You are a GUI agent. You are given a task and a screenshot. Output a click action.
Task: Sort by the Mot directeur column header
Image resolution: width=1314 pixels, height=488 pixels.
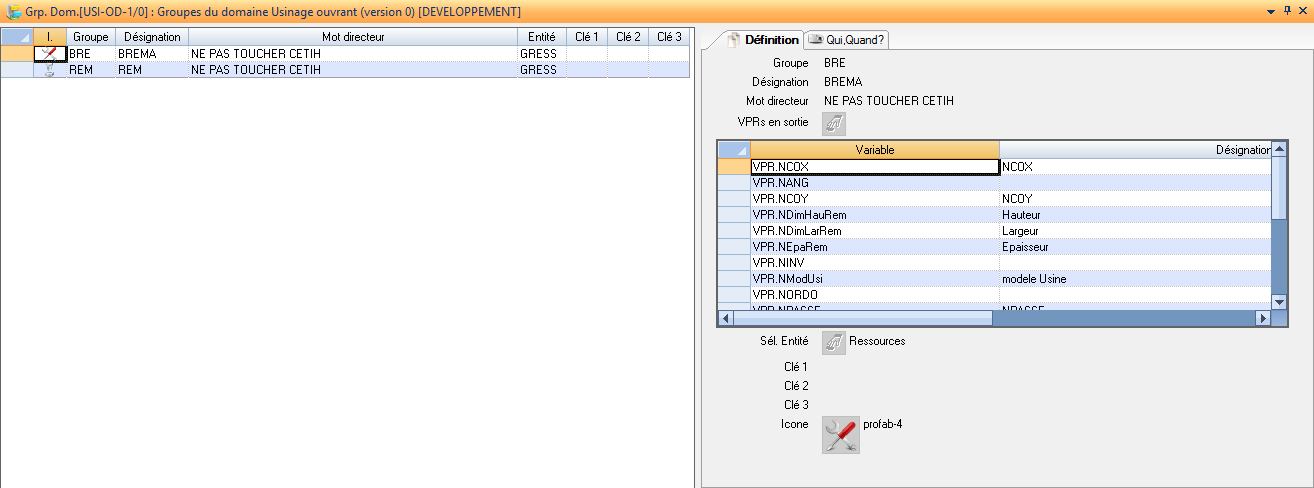[x=352, y=37]
